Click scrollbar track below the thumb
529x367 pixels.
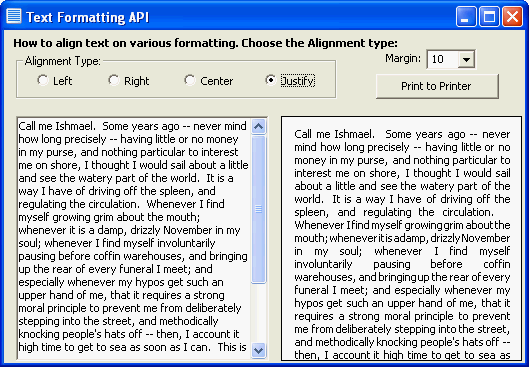click(258, 313)
